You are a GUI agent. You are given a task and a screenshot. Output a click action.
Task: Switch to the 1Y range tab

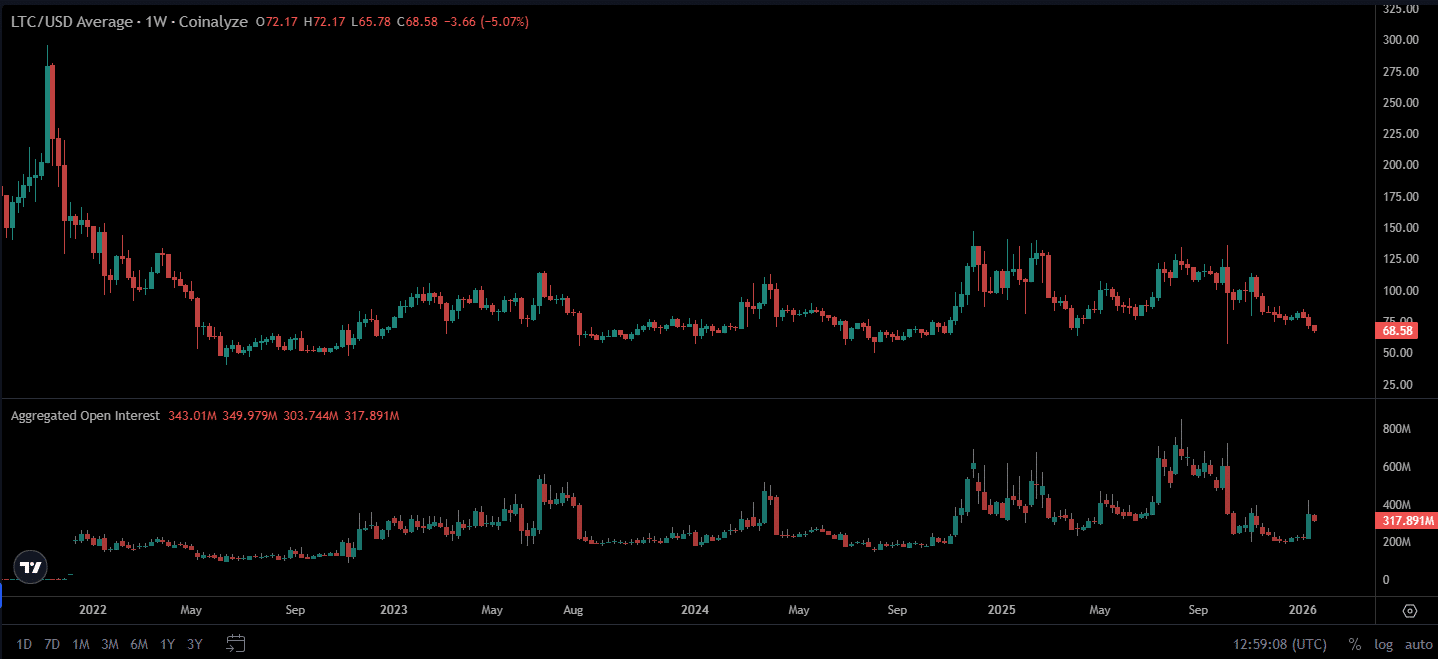pyautogui.click(x=166, y=645)
